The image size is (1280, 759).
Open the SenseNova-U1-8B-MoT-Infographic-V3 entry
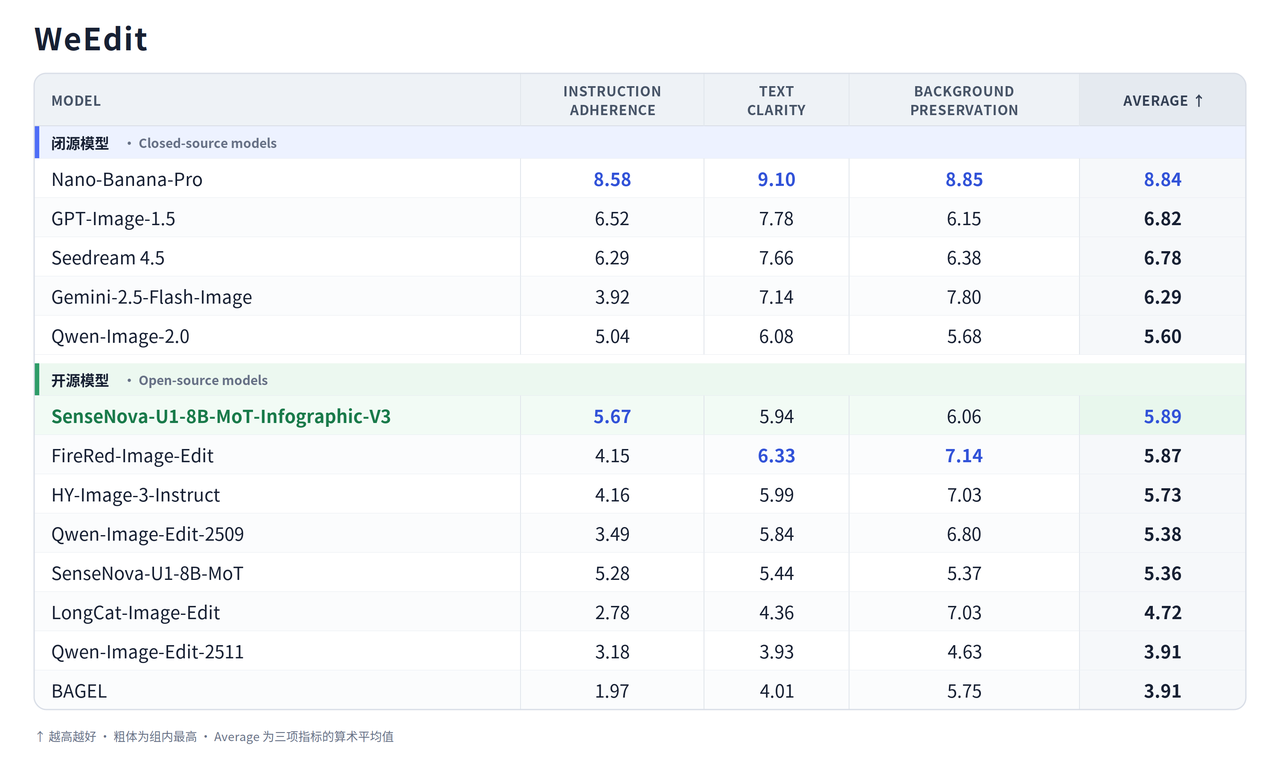[x=221, y=416]
